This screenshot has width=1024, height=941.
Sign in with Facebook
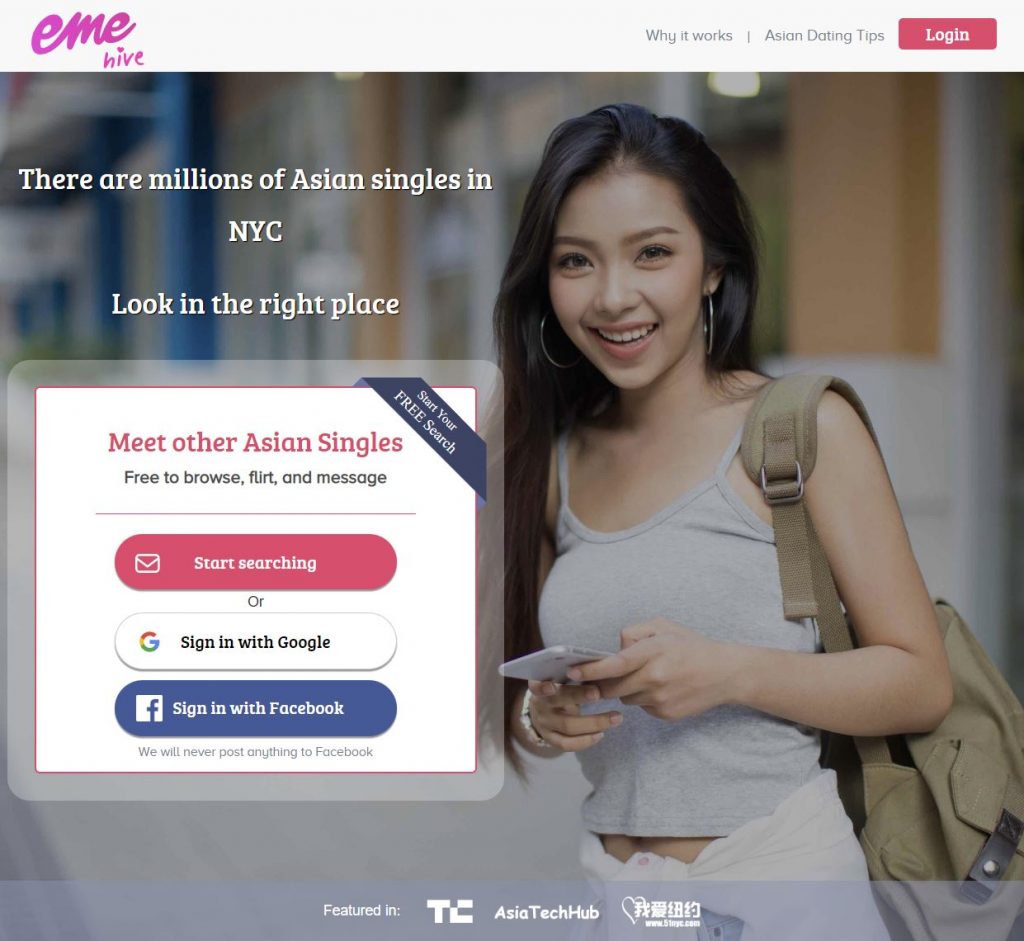click(x=255, y=708)
